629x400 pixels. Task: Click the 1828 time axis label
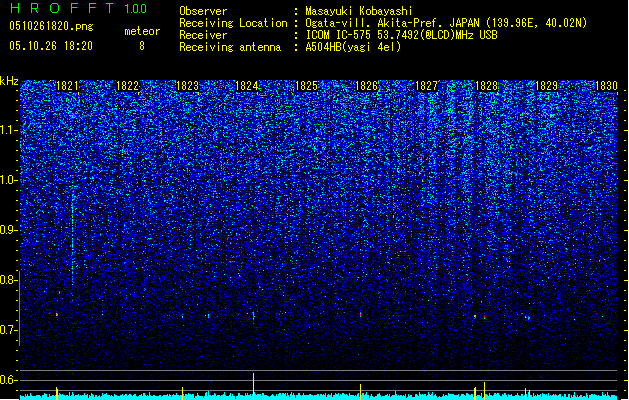coord(486,86)
